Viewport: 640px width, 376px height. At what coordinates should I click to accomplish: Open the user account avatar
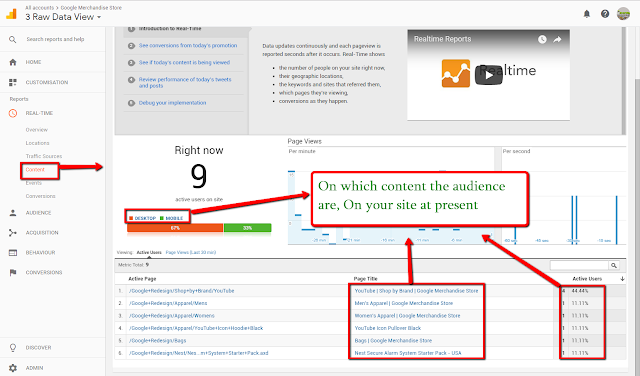click(623, 14)
